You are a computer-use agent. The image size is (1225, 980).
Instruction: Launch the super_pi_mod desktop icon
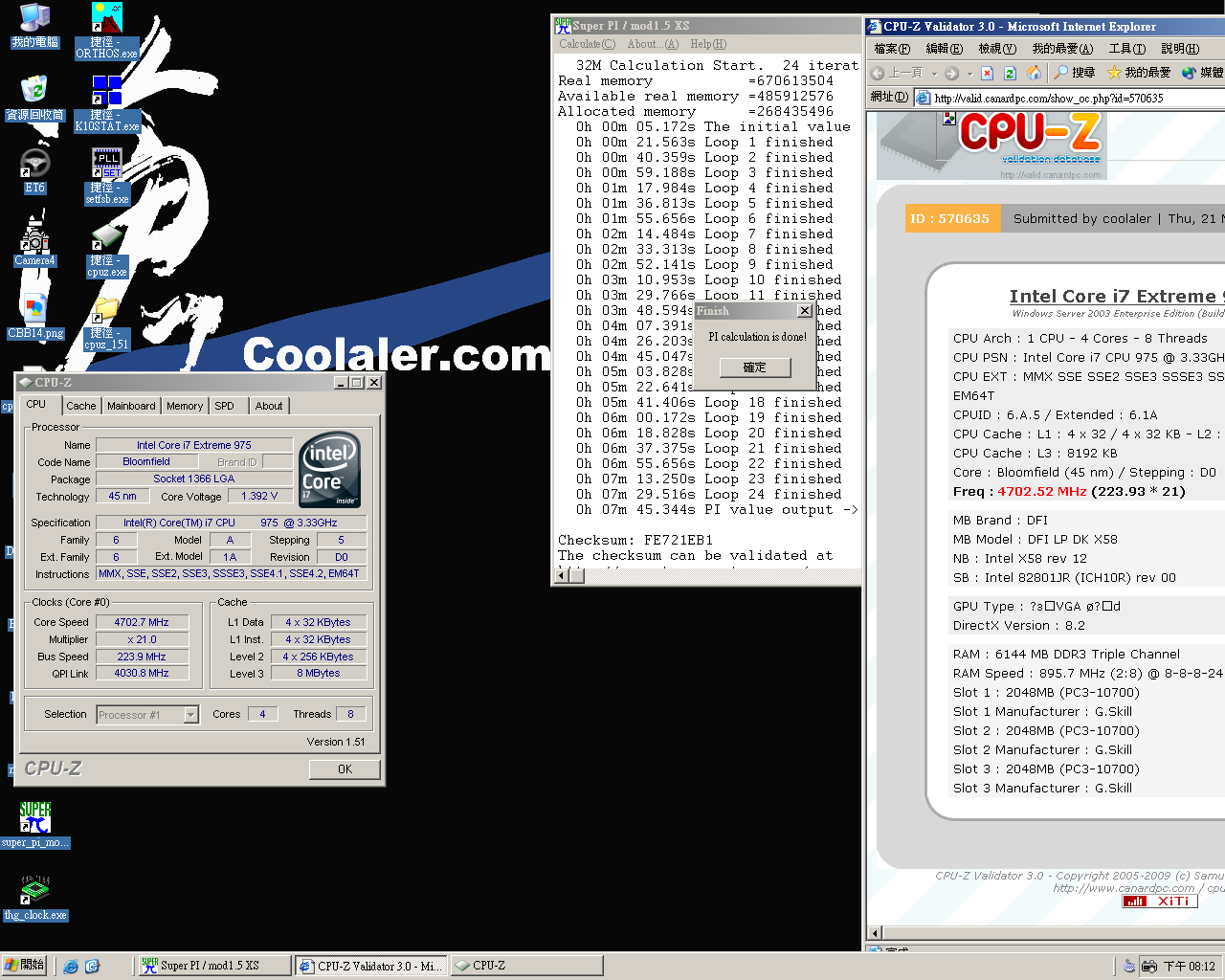(x=35, y=825)
